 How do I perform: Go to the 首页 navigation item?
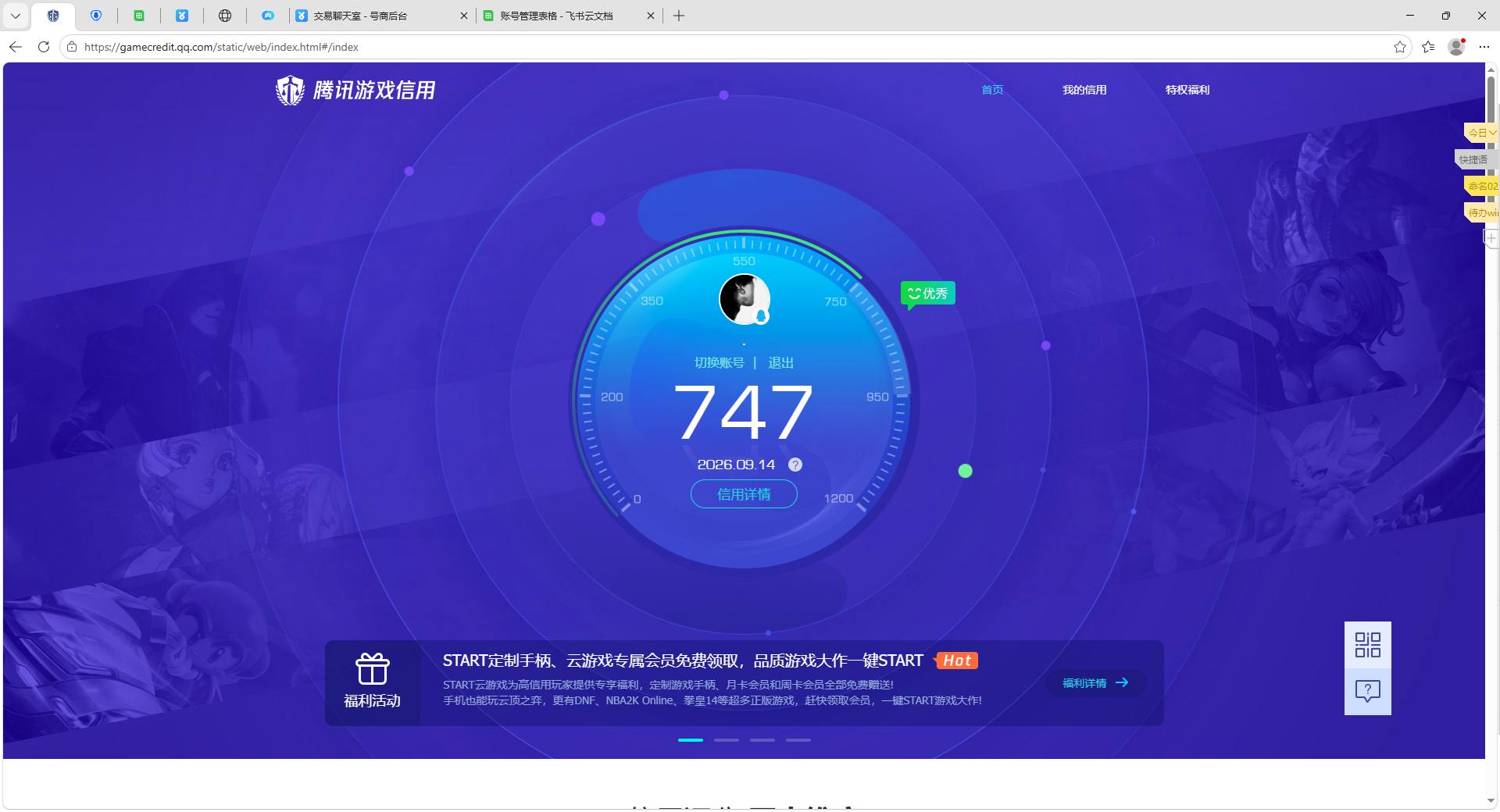click(x=992, y=90)
